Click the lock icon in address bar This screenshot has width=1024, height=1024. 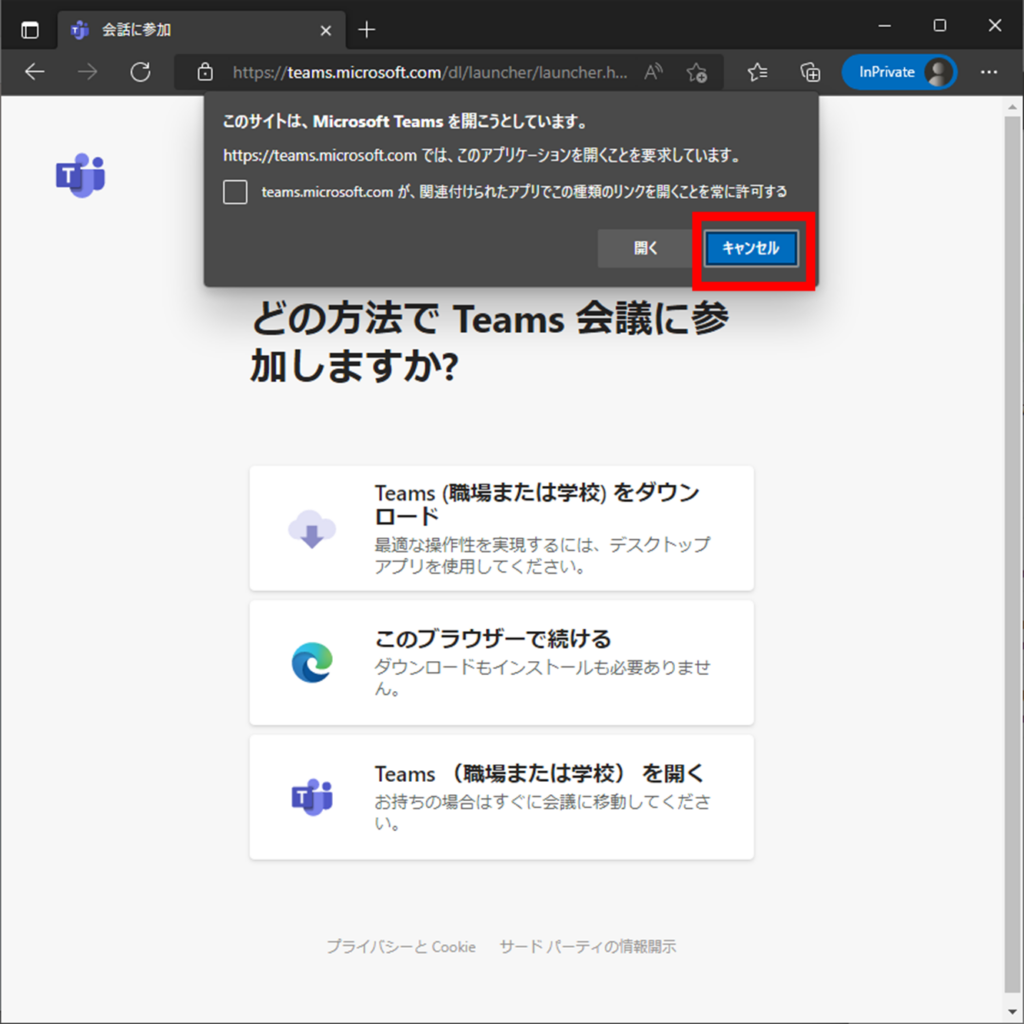pyautogui.click(x=205, y=72)
